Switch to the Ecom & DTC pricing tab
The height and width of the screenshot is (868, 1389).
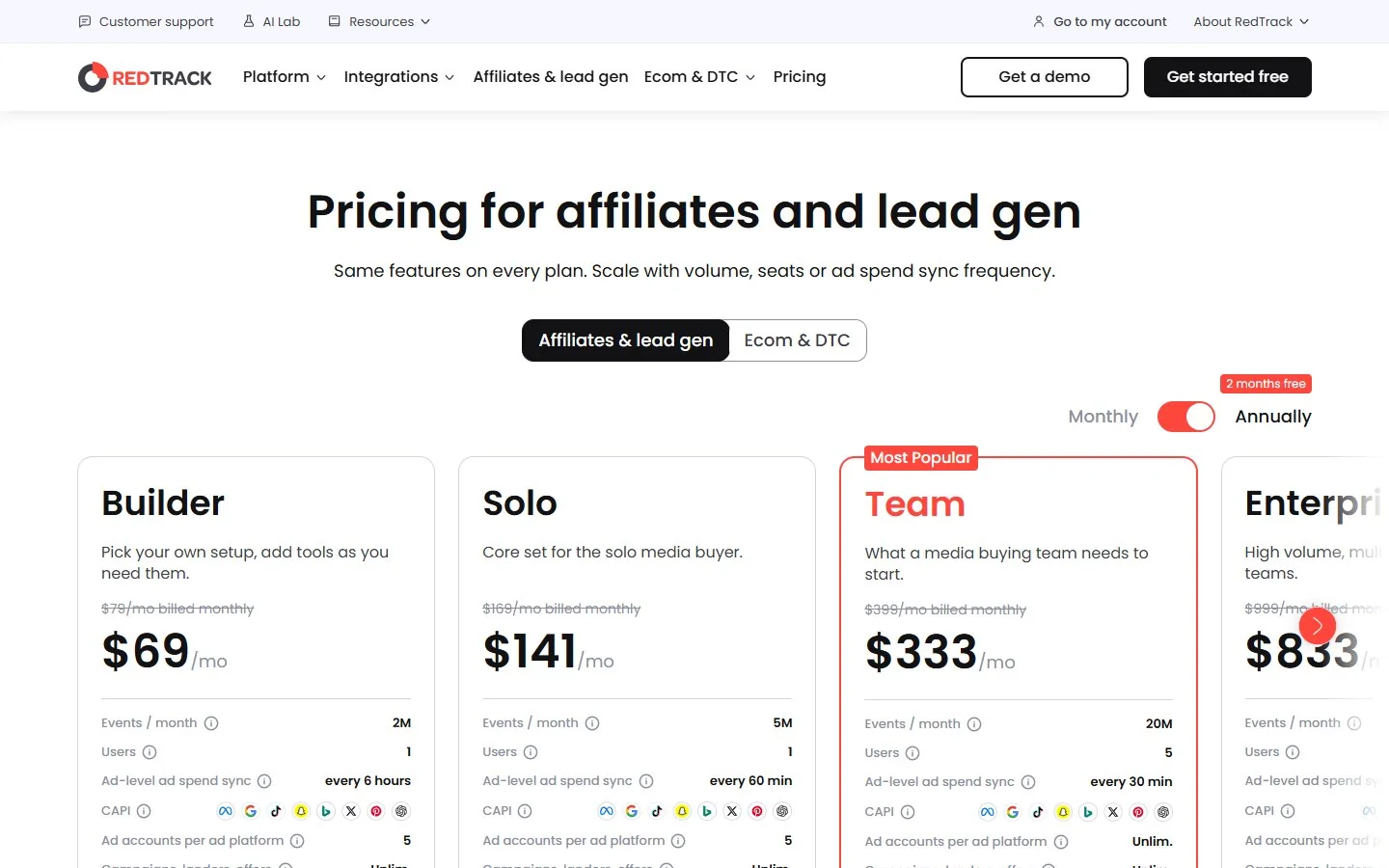click(797, 340)
